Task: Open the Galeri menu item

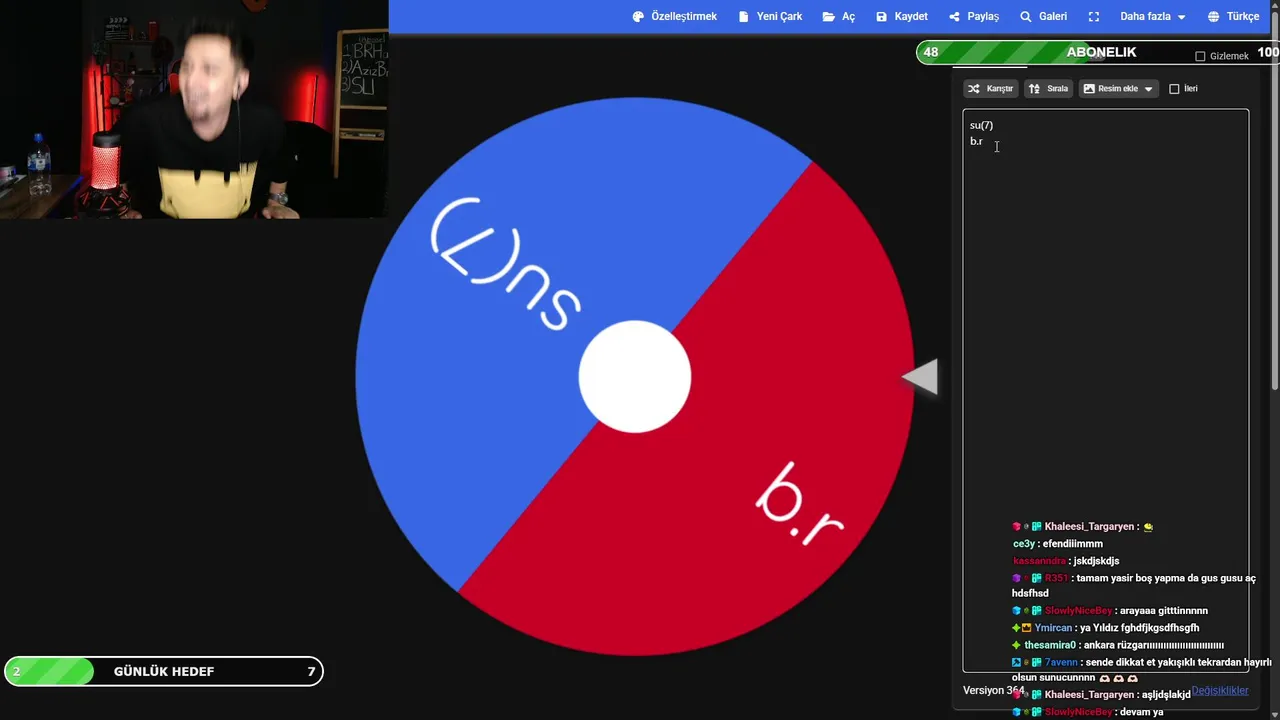Action: point(1043,16)
